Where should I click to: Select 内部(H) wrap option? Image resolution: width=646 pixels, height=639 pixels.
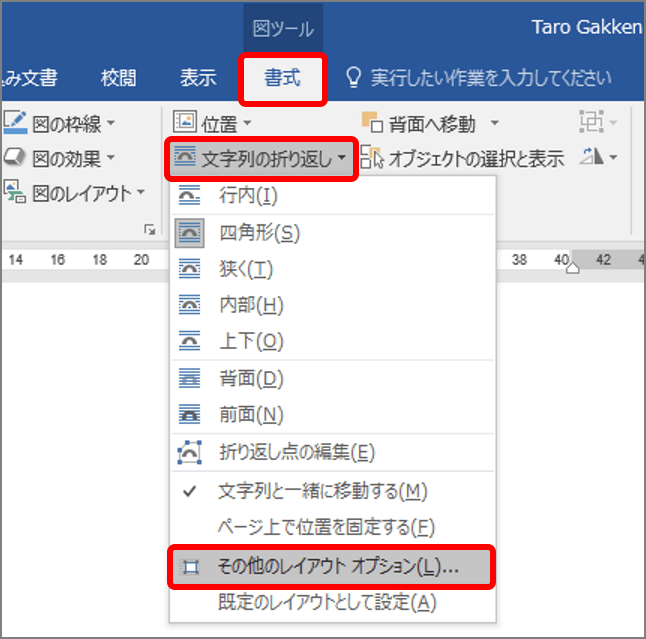(x=332, y=305)
